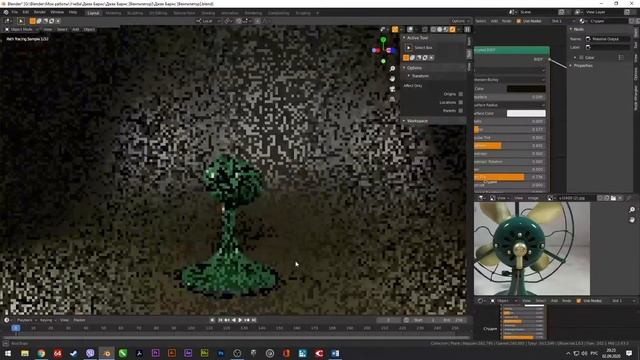
Task: Click the Base Color swatch on Principled node
Action: 526,89
